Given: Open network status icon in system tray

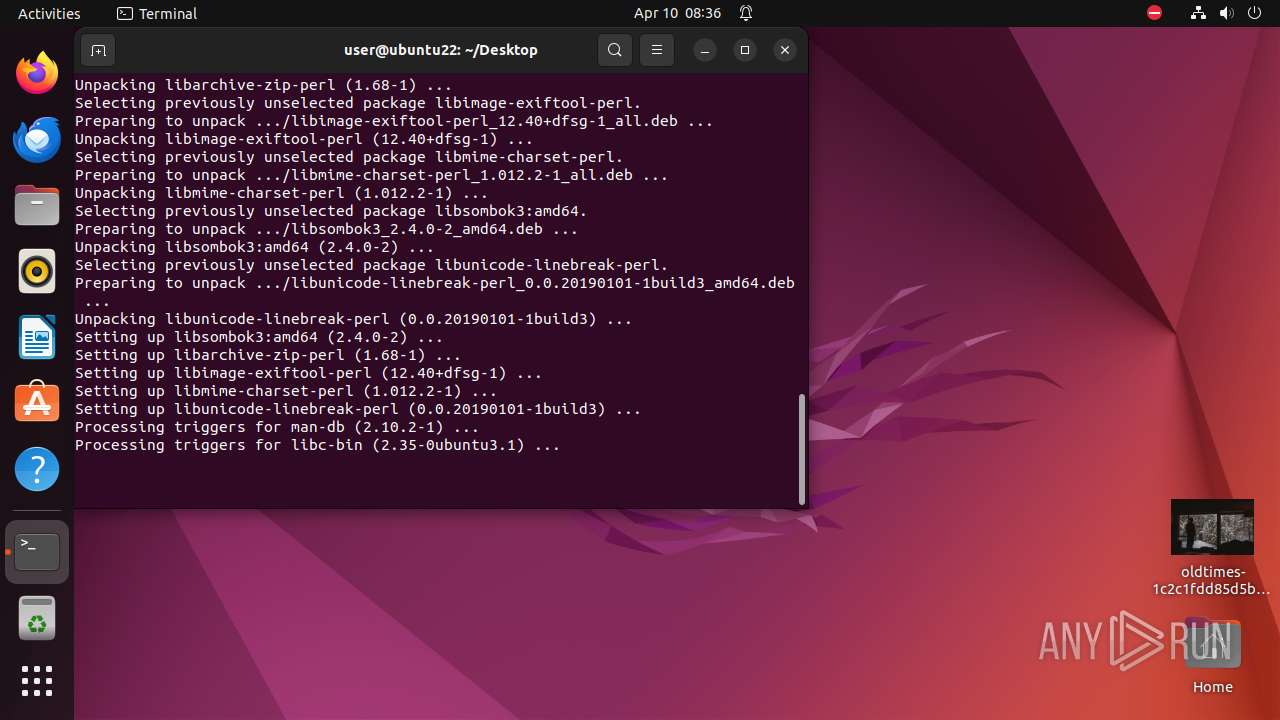Looking at the screenshot, I should (1199, 13).
